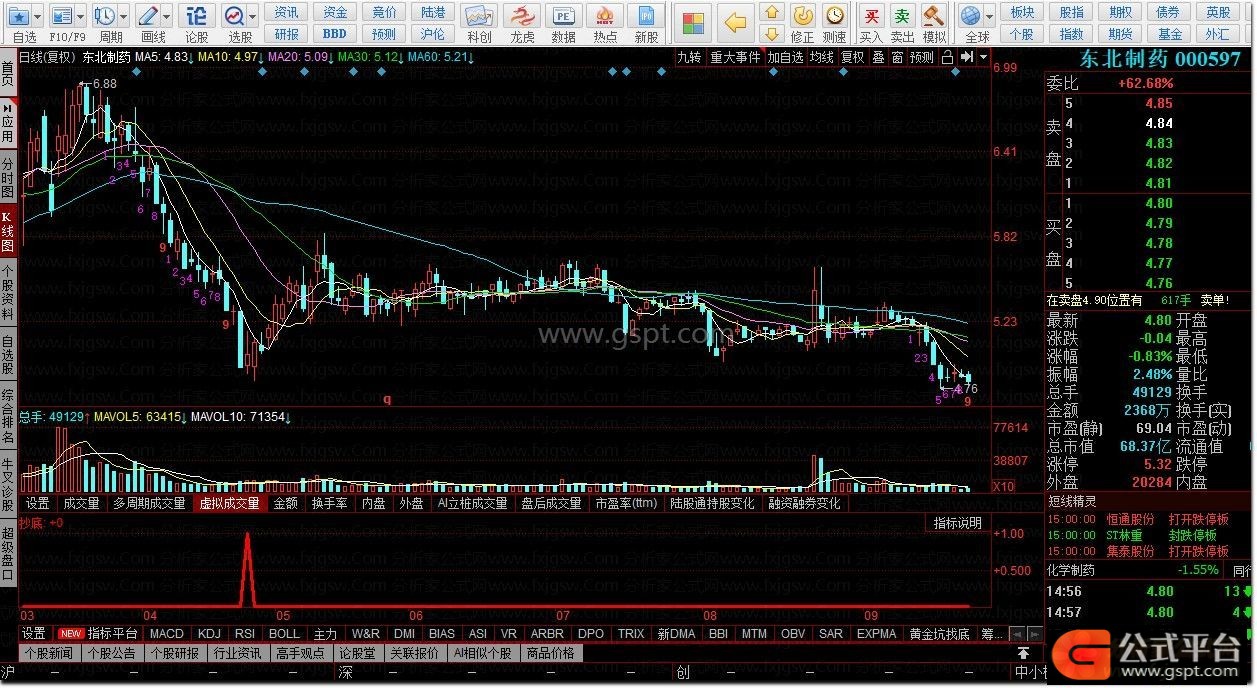The image size is (1257, 688).
Task: Open the 数据 PE data icon
Action: [x=564, y=17]
